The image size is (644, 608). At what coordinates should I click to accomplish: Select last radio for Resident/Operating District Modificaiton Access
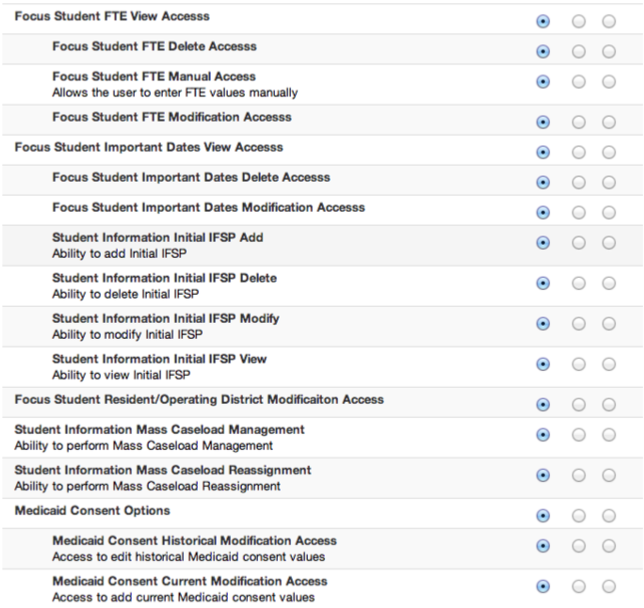click(x=609, y=405)
